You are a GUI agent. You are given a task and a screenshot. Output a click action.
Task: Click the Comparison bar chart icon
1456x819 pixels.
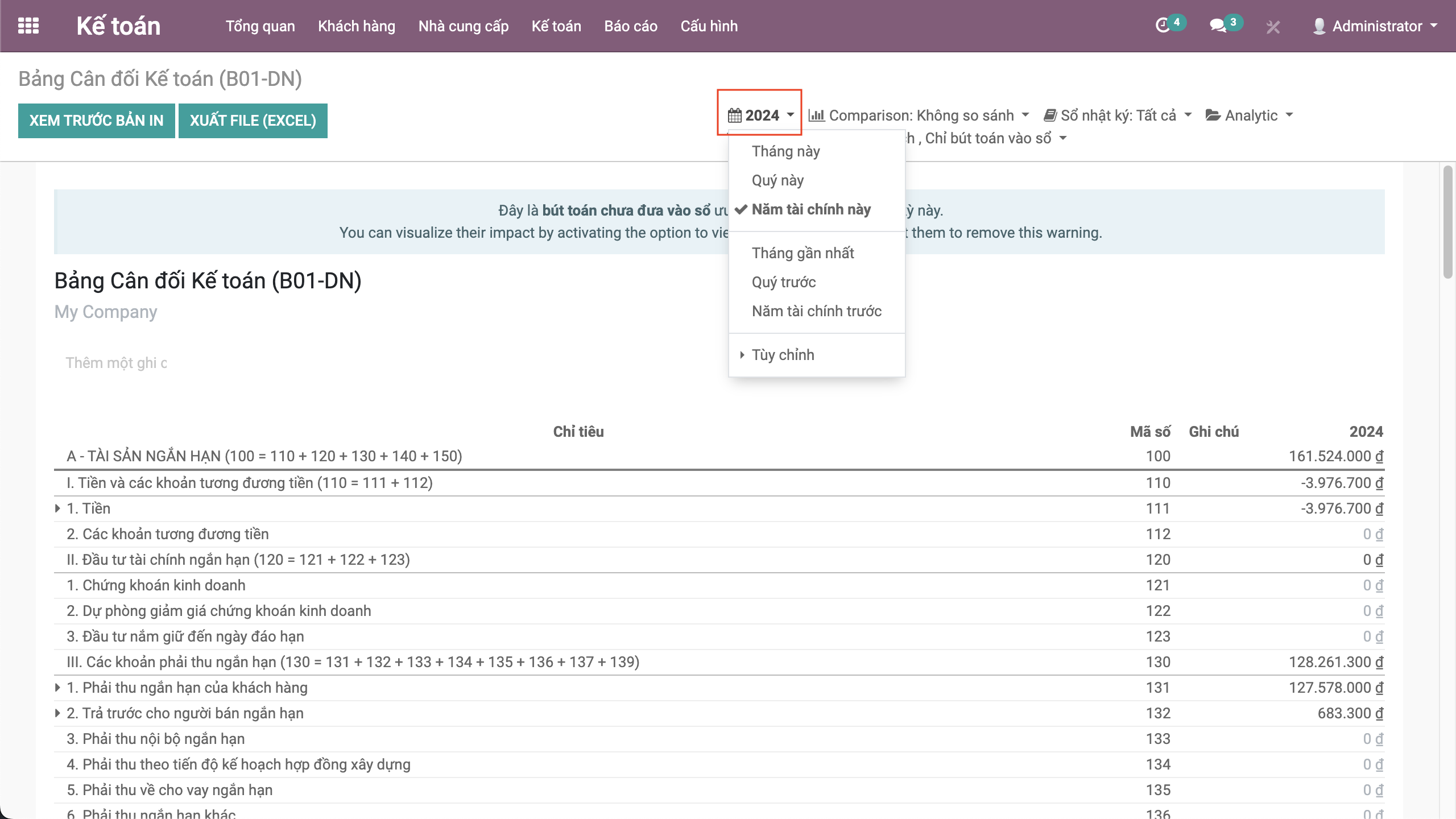[x=816, y=115]
